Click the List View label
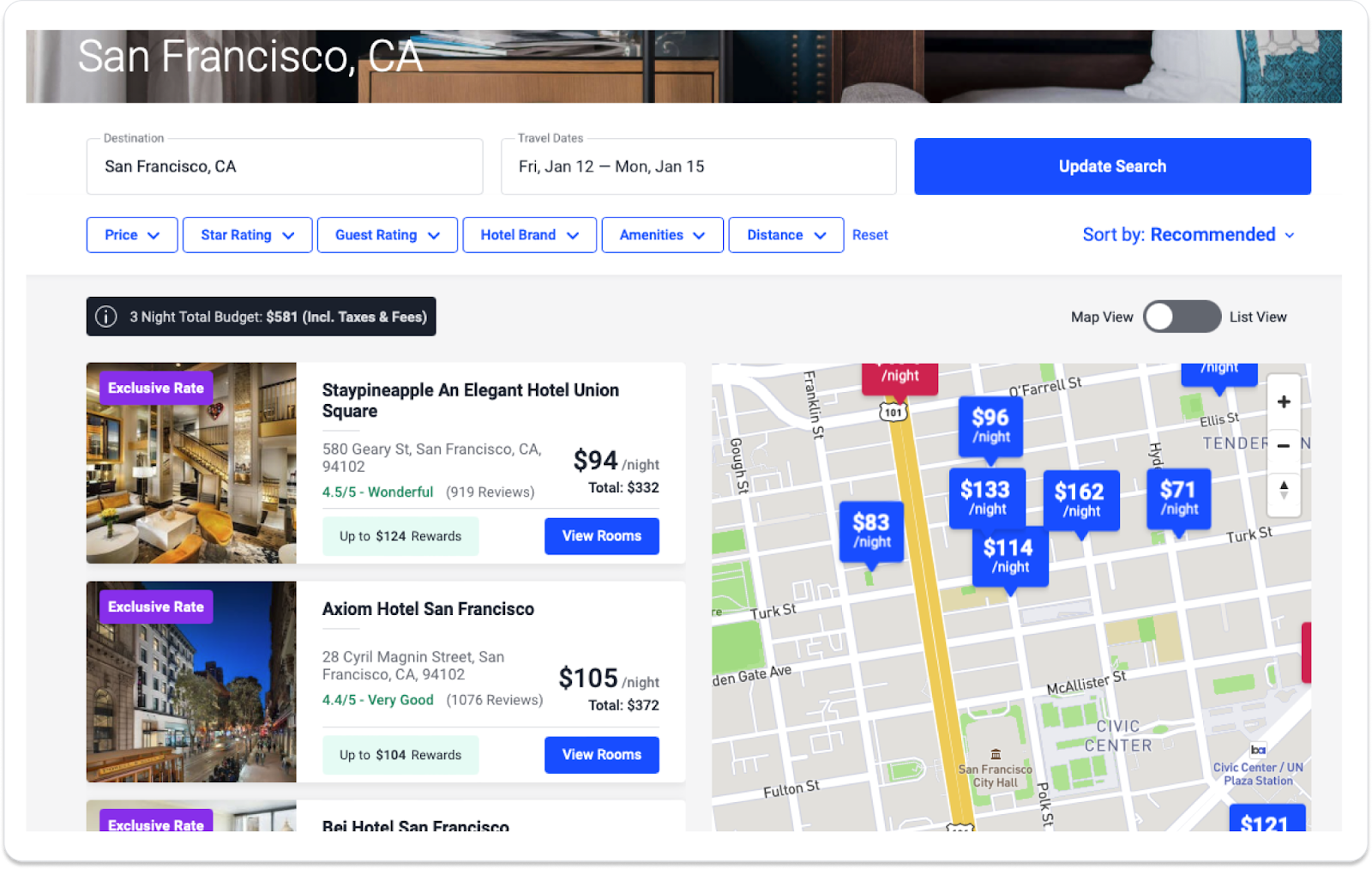The height and width of the screenshot is (869, 1372). (1258, 317)
